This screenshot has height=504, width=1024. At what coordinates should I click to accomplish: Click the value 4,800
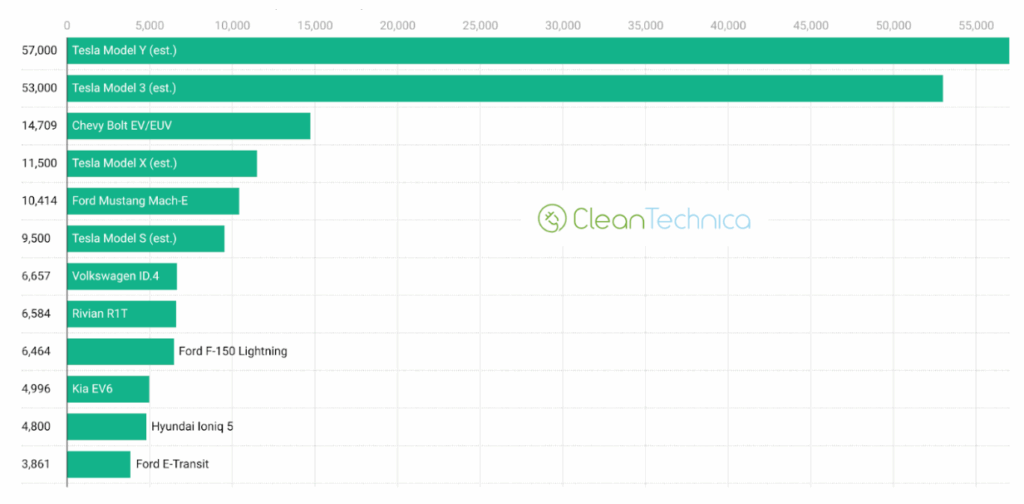point(36,427)
